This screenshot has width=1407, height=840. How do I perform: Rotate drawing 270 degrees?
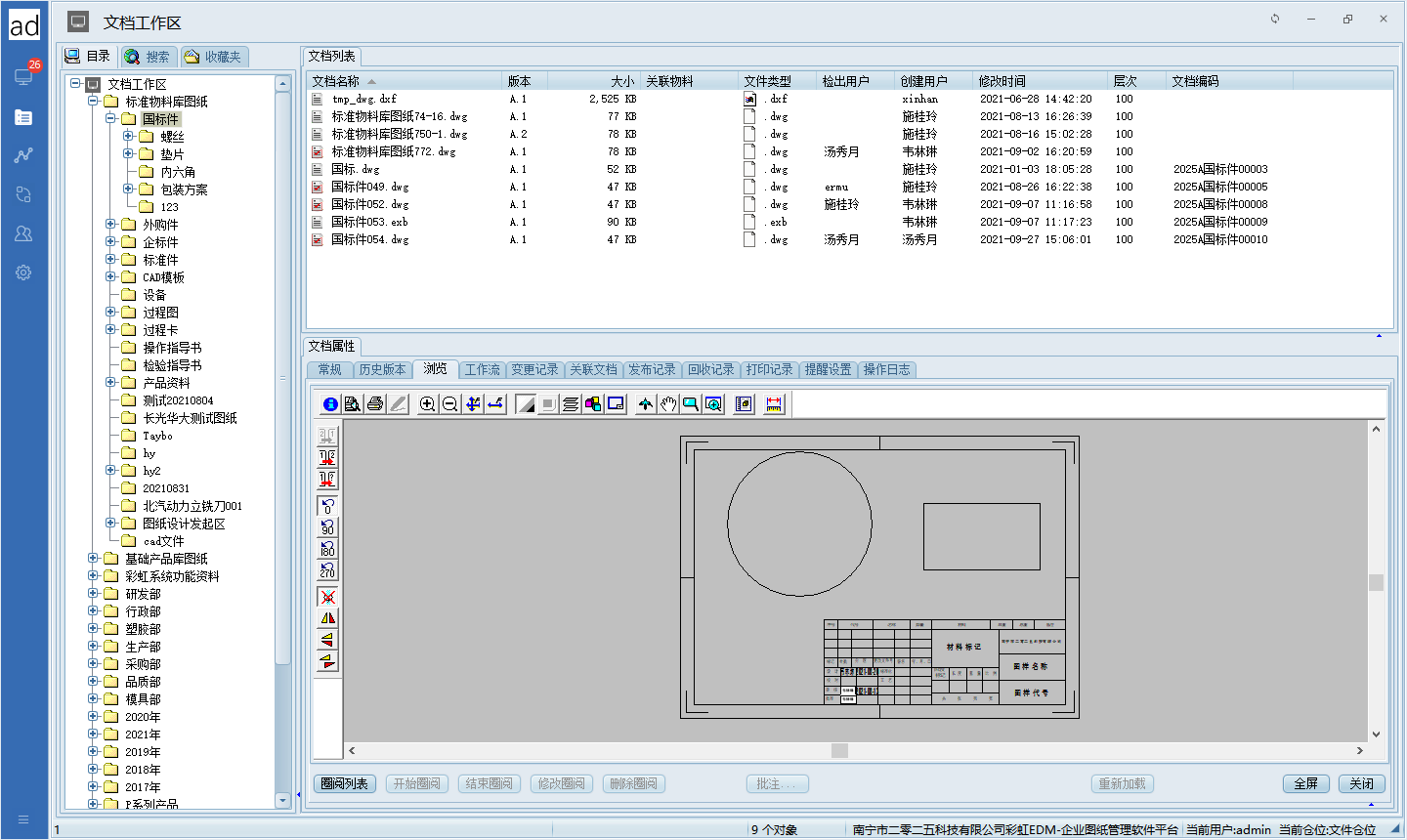click(x=327, y=570)
